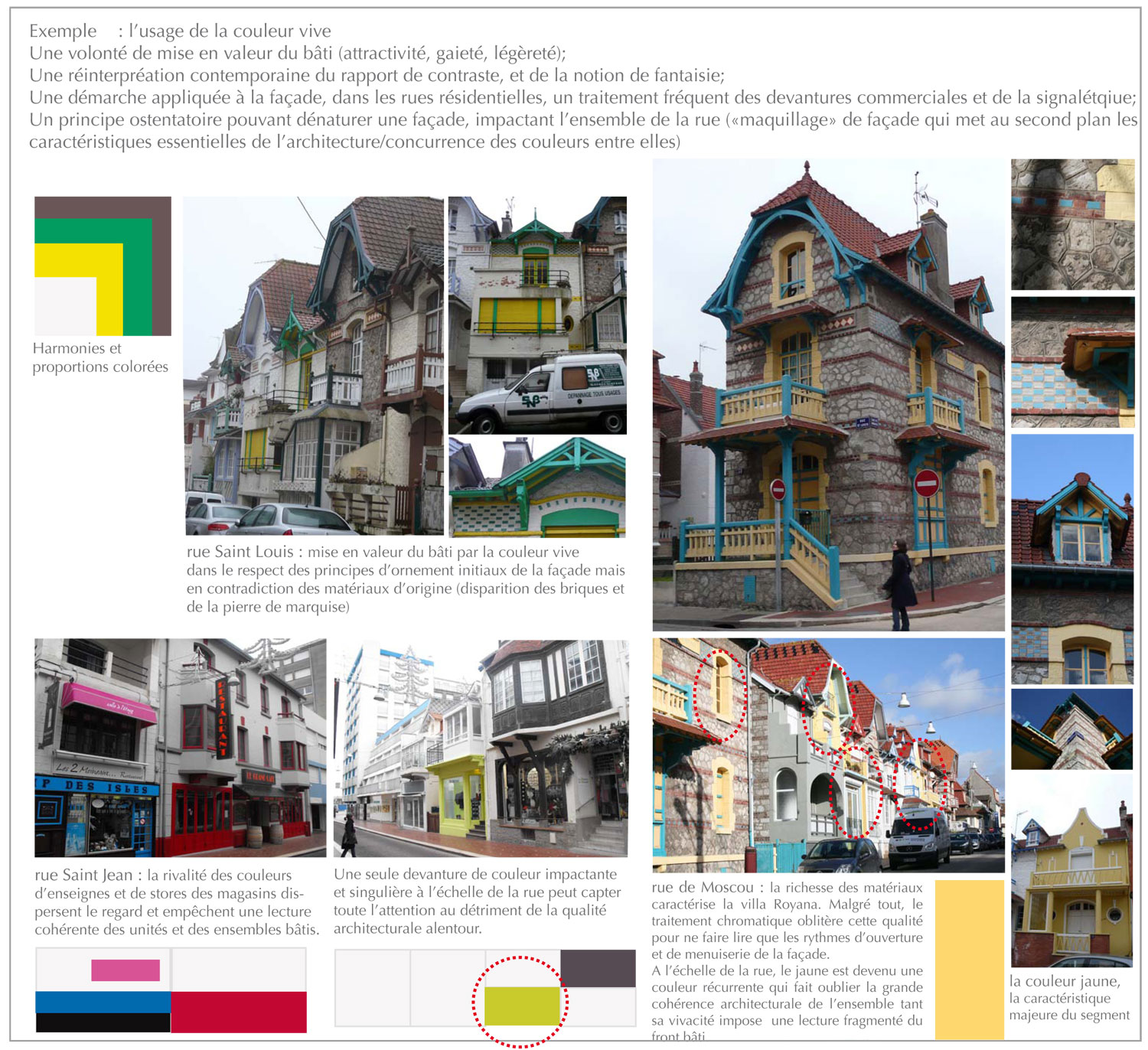Image resolution: width=1148 pixels, height=1050 pixels.
Task: Open the tall dormer window against blue sky thumbnail
Action: (x=1072, y=559)
